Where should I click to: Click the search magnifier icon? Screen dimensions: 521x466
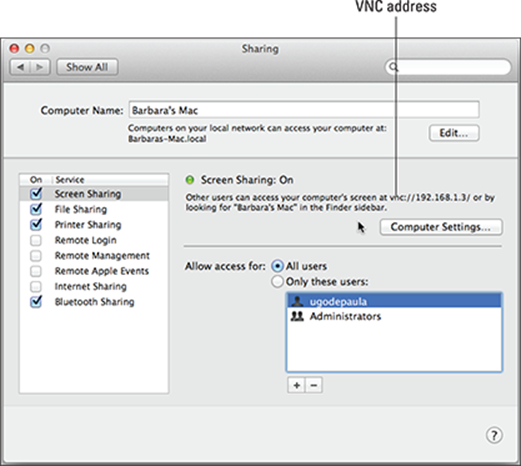coord(394,67)
